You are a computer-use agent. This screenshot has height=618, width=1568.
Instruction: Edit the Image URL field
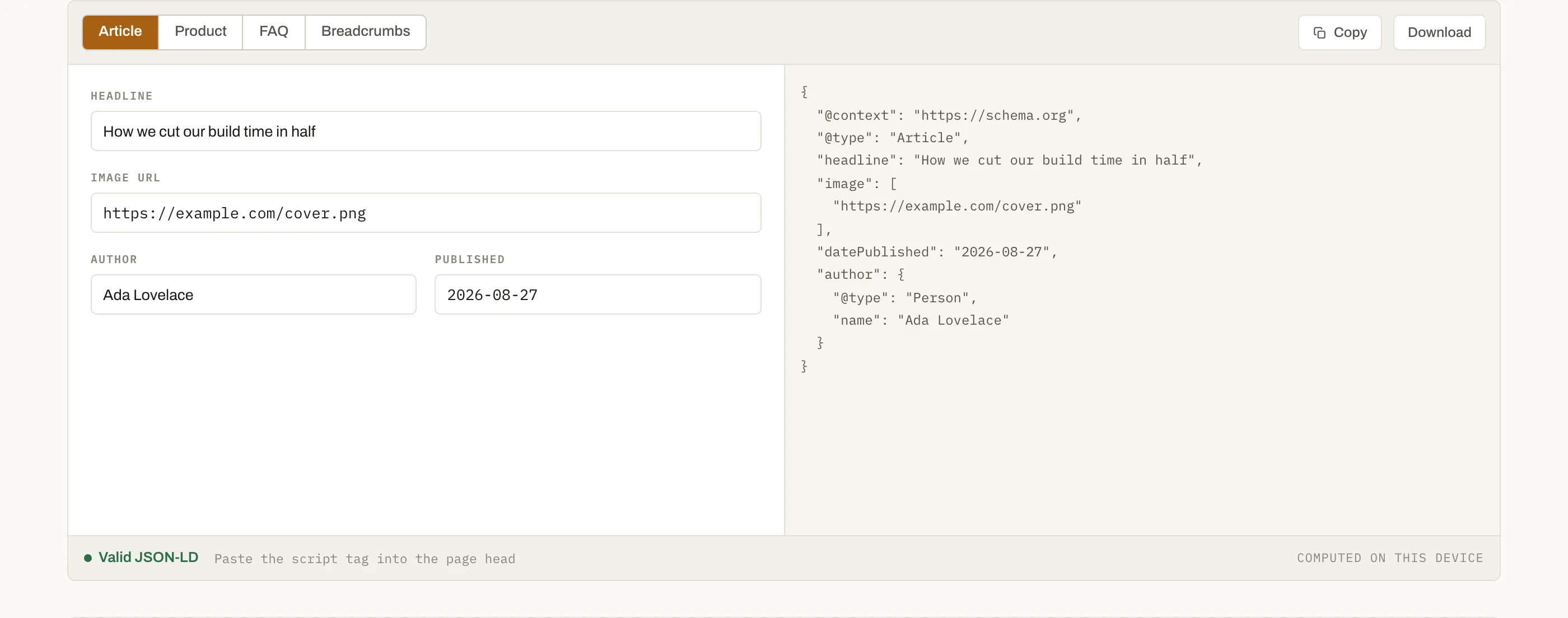tap(426, 213)
